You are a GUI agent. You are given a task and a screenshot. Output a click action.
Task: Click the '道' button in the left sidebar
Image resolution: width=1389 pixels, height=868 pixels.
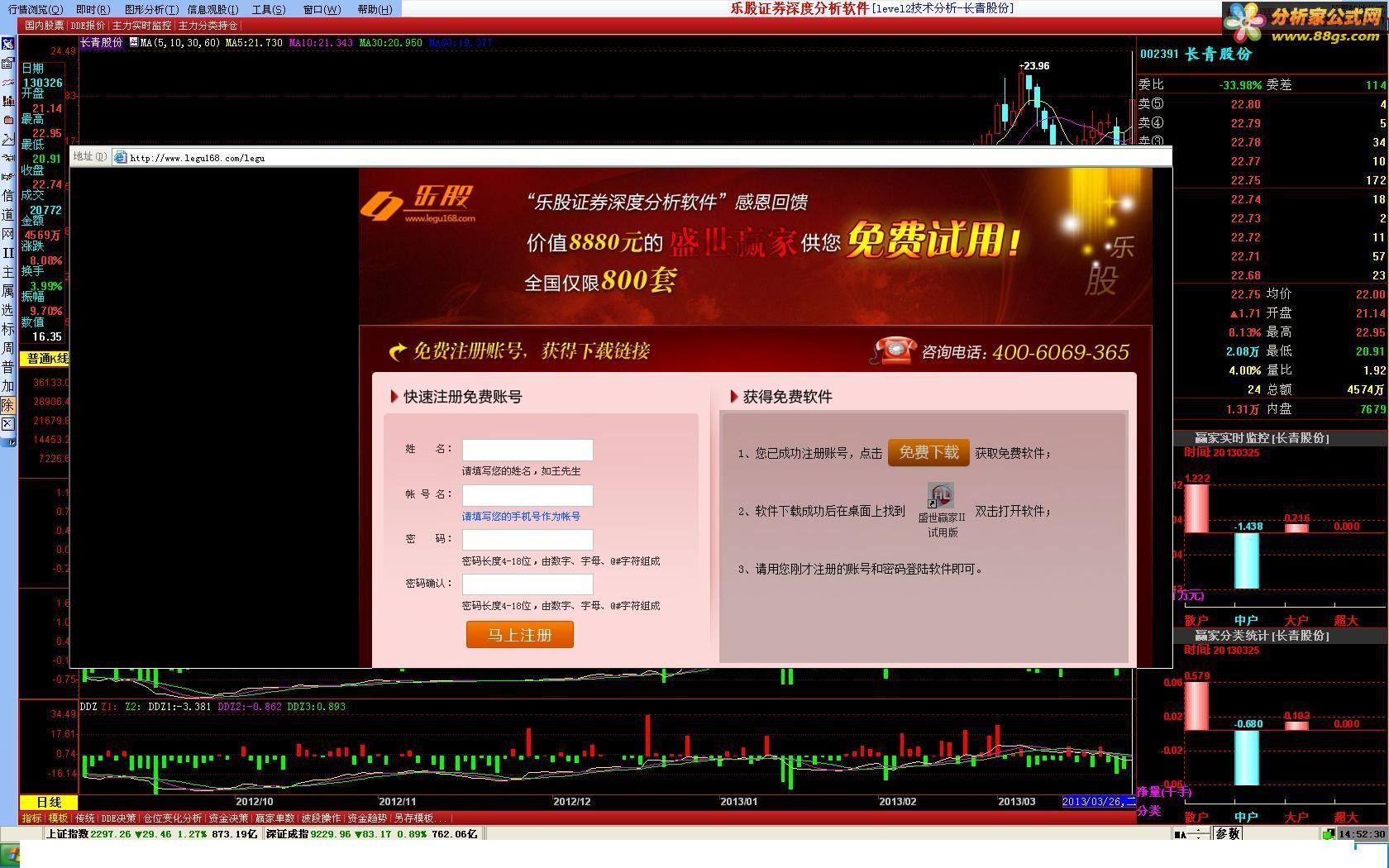pyautogui.click(x=7, y=215)
